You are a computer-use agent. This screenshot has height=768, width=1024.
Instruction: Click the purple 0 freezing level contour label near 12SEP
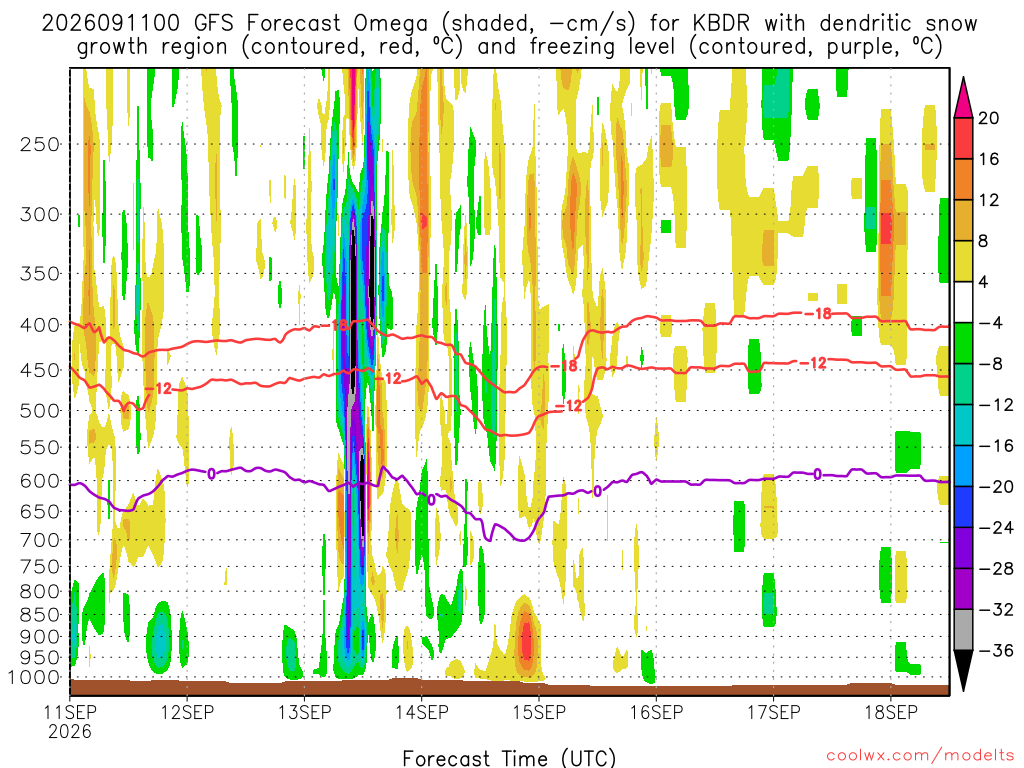211,473
